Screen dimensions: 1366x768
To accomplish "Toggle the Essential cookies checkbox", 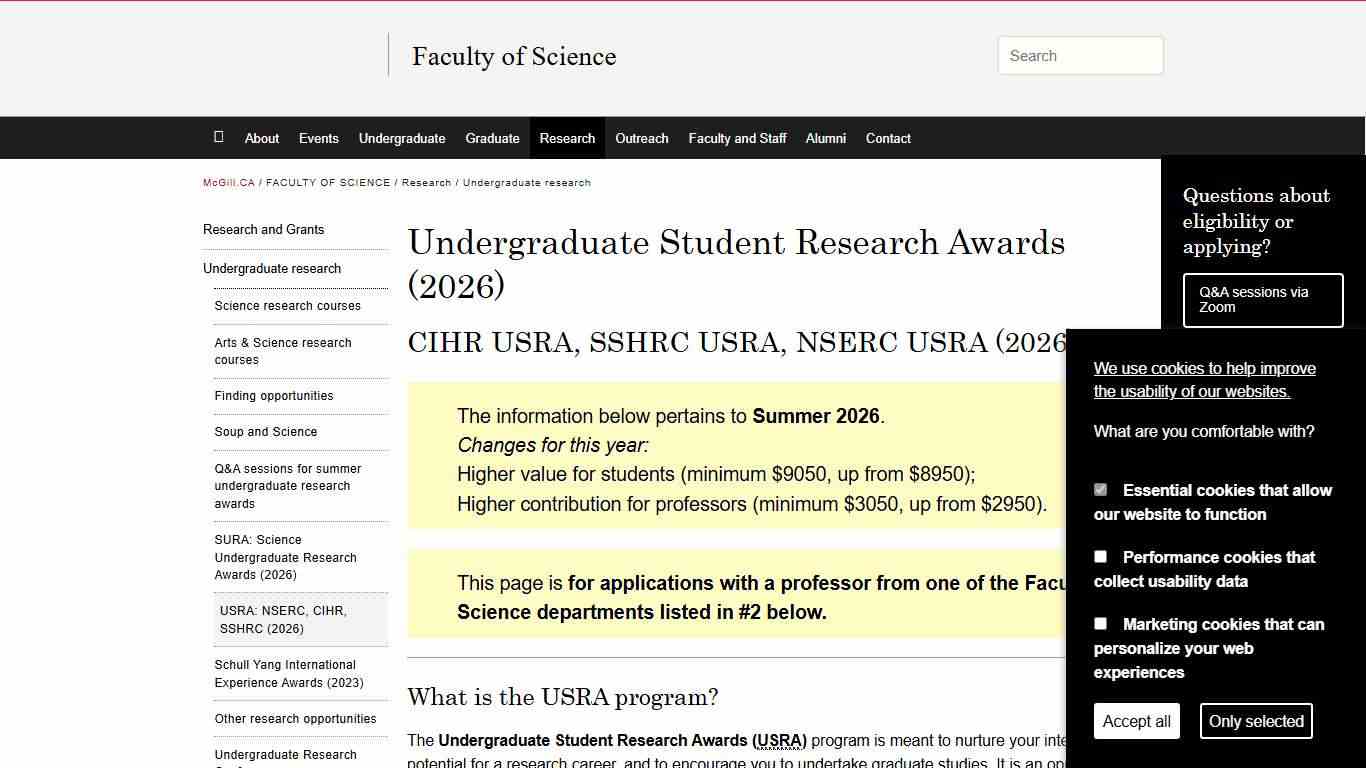I will tap(1100, 489).
